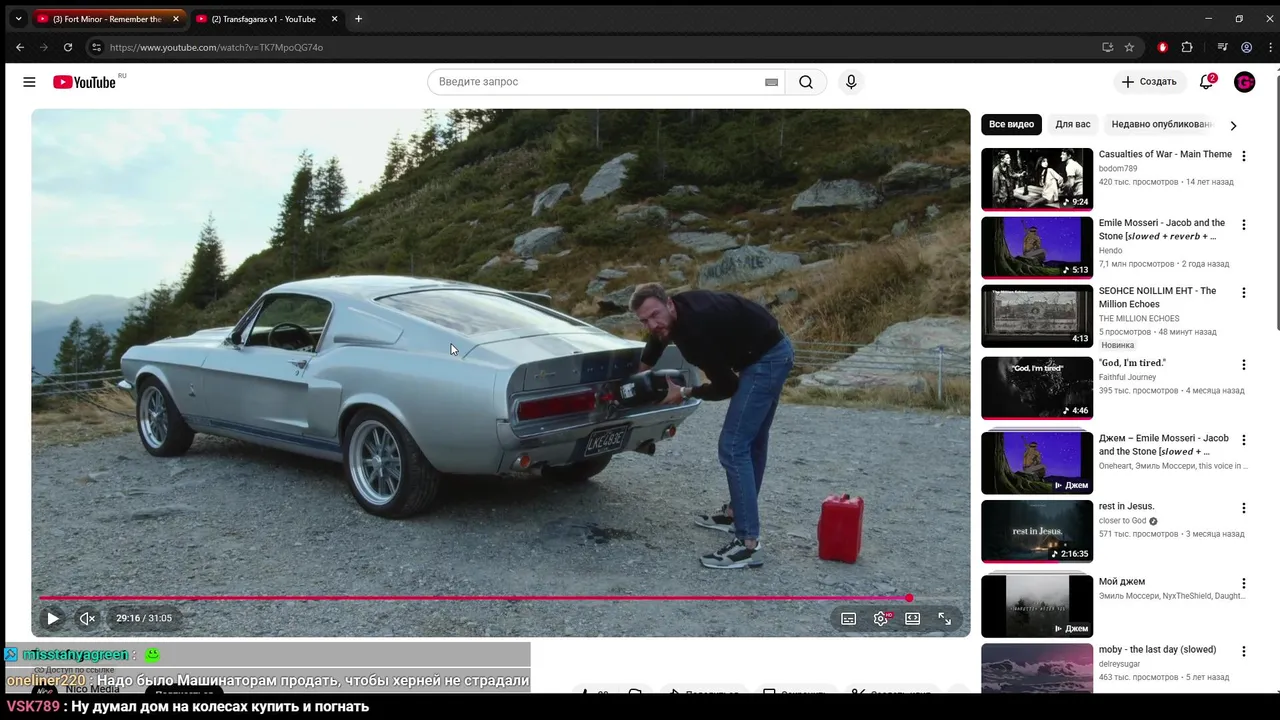Open the YouTube guide hamburger menu
This screenshot has height=720, width=1280.
point(29,82)
